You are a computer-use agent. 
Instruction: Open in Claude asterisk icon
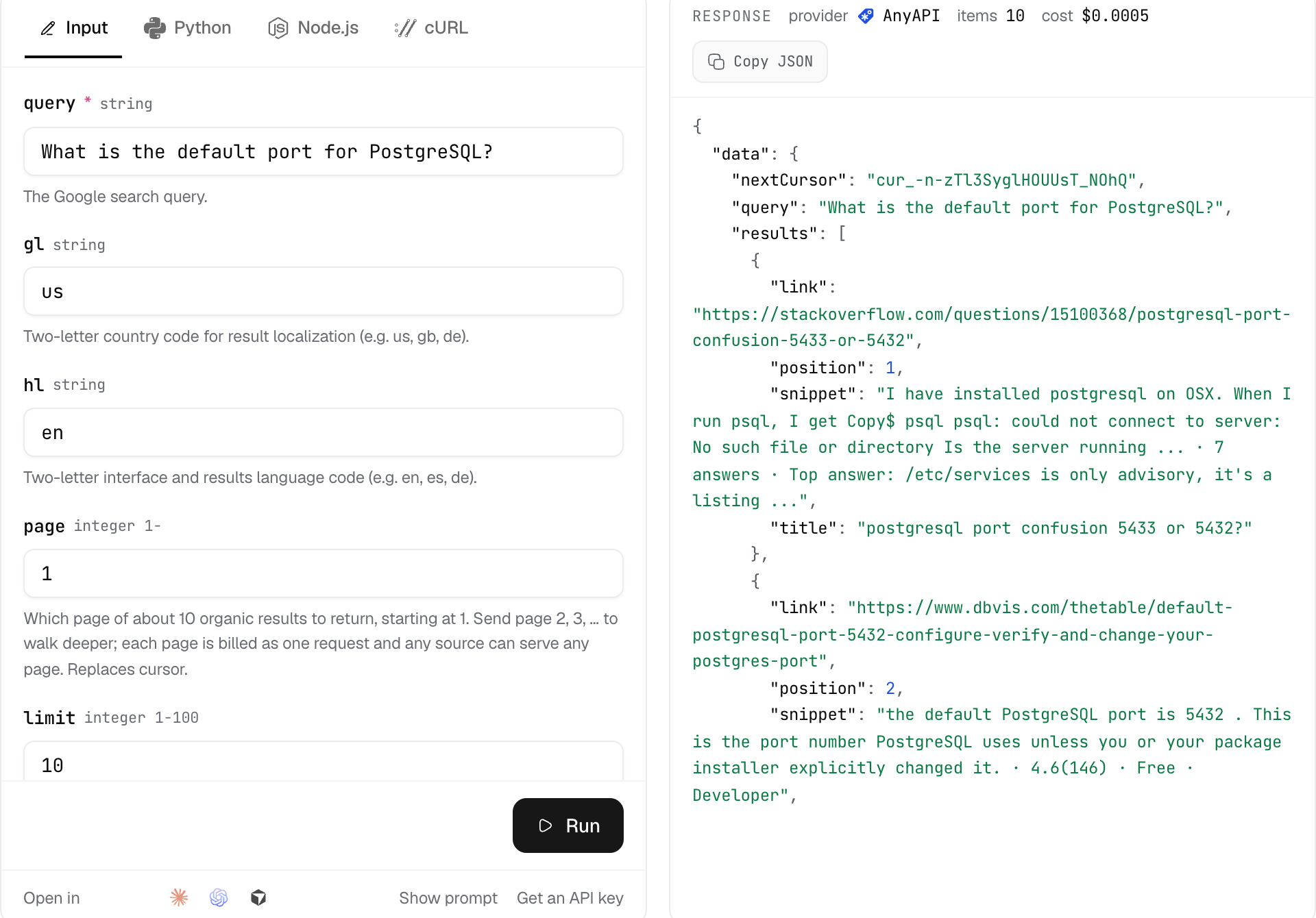(x=179, y=897)
